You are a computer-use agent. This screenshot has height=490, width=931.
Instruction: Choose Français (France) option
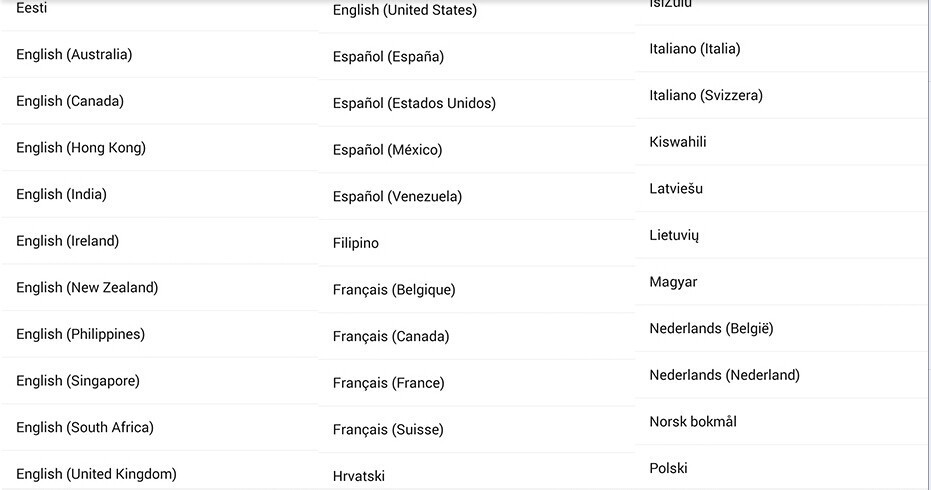[389, 383]
